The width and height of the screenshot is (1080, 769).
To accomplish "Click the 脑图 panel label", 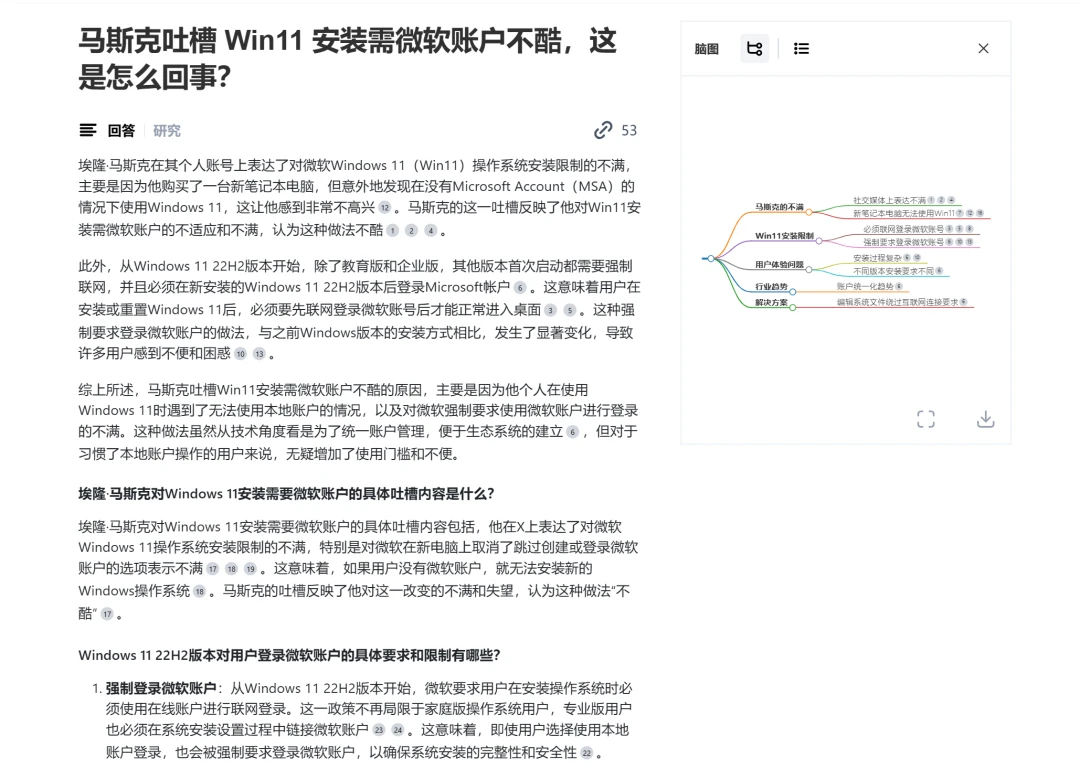I will pyautogui.click(x=707, y=49).
